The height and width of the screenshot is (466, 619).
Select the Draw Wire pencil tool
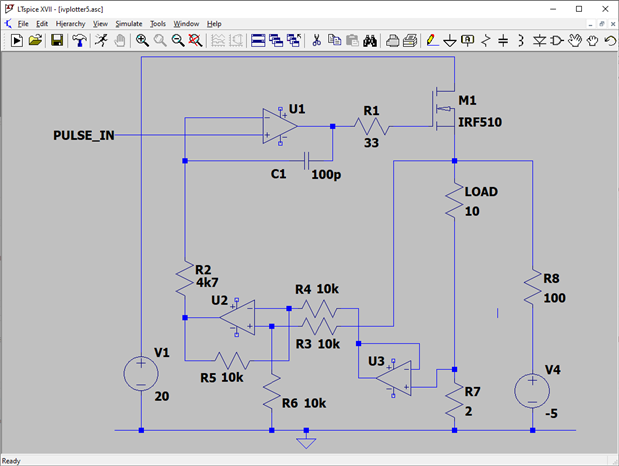tap(431, 41)
